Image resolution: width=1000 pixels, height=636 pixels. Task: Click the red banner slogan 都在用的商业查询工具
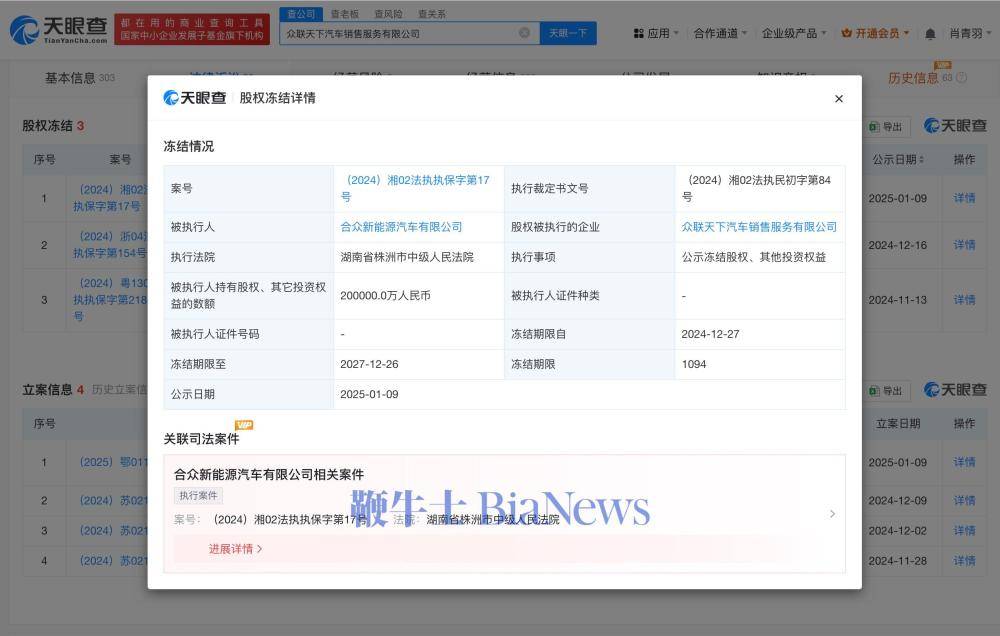pos(192,22)
